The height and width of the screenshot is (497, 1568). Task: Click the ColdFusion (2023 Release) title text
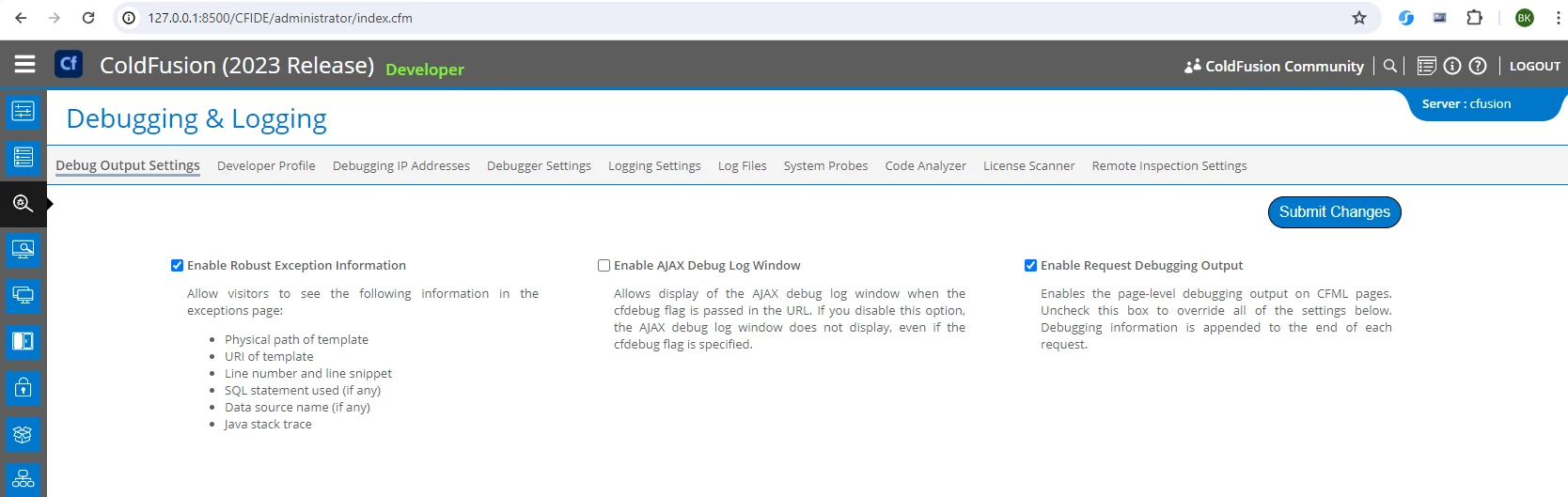[x=237, y=65]
